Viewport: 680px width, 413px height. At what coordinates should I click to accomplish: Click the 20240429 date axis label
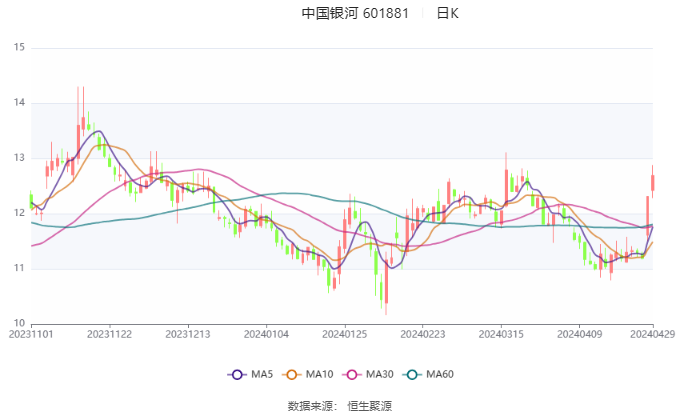point(653,334)
